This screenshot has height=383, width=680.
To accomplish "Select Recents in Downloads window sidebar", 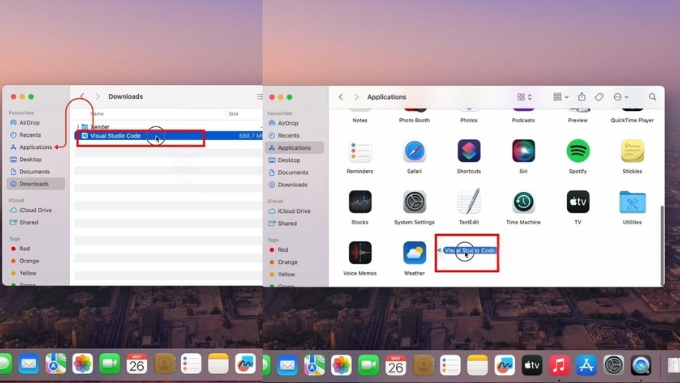I will [x=36, y=135].
